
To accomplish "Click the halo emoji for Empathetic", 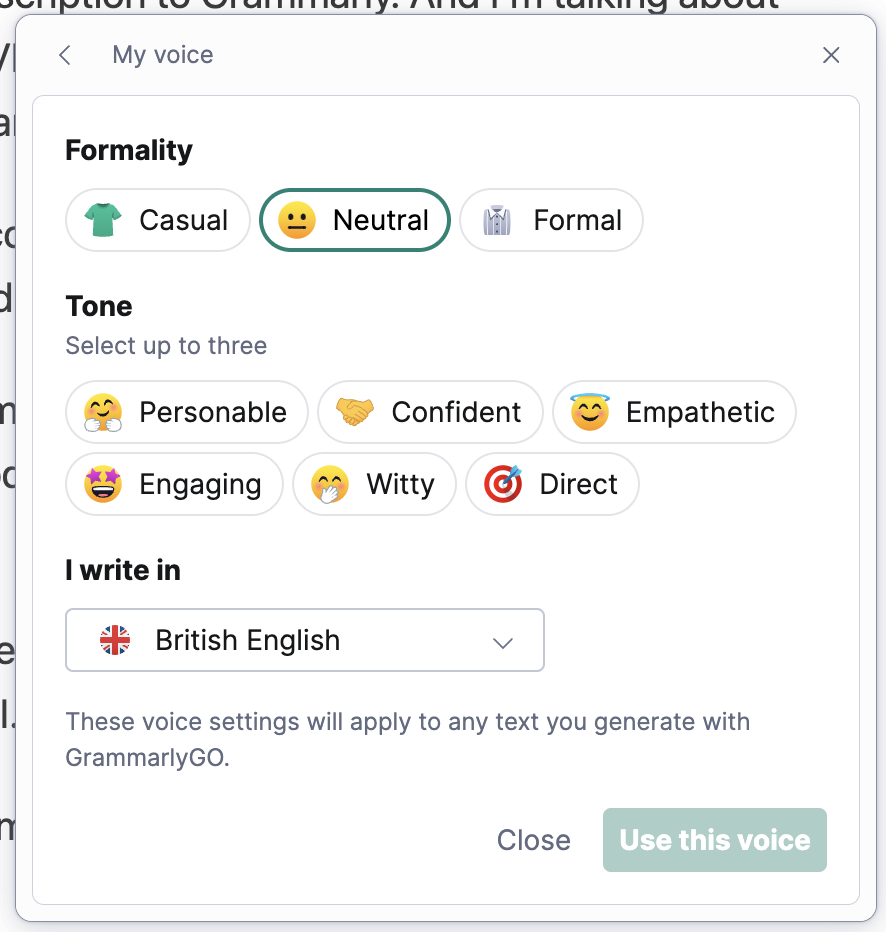I will click(589, 411).
